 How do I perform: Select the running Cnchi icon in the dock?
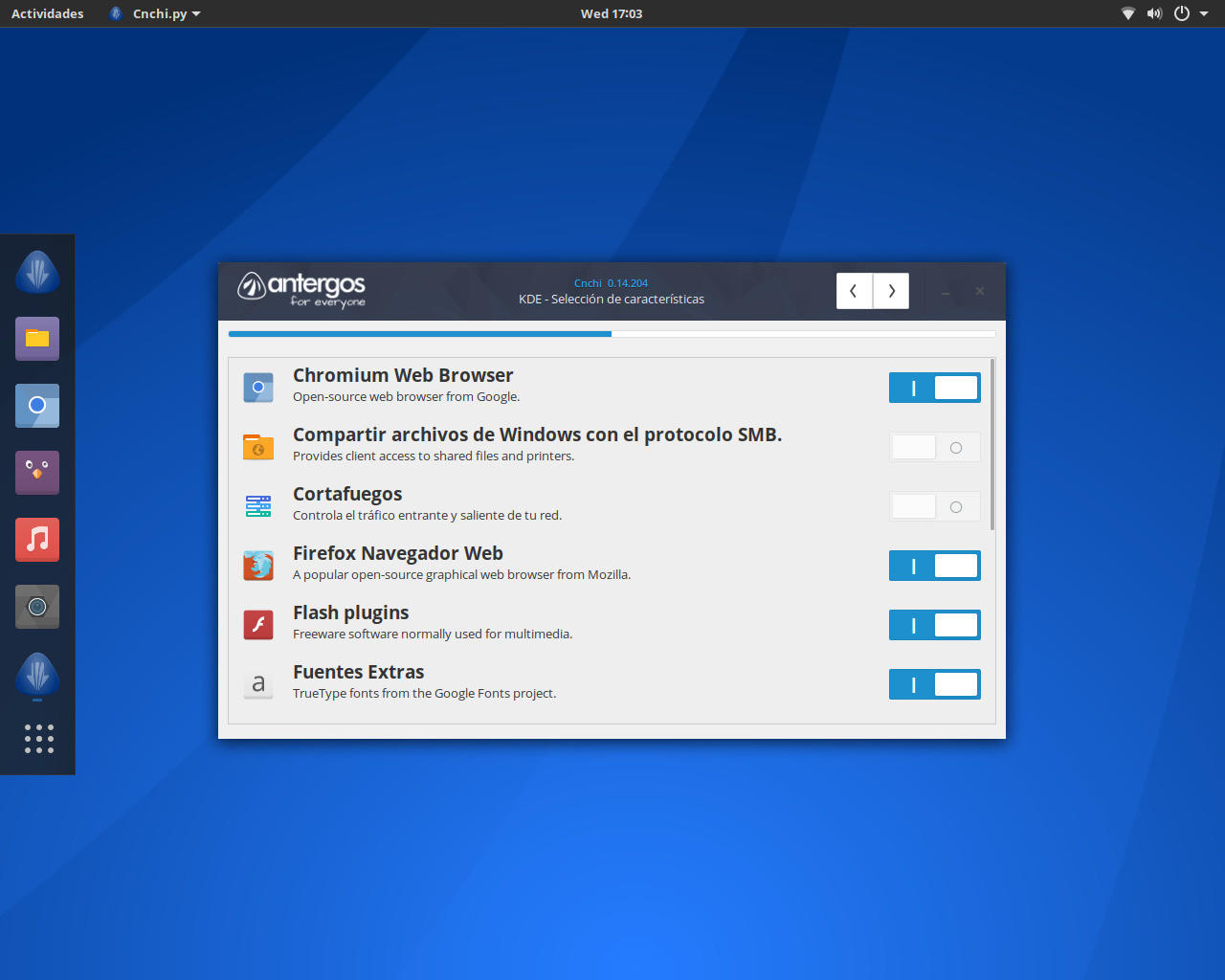coord(37,674)
